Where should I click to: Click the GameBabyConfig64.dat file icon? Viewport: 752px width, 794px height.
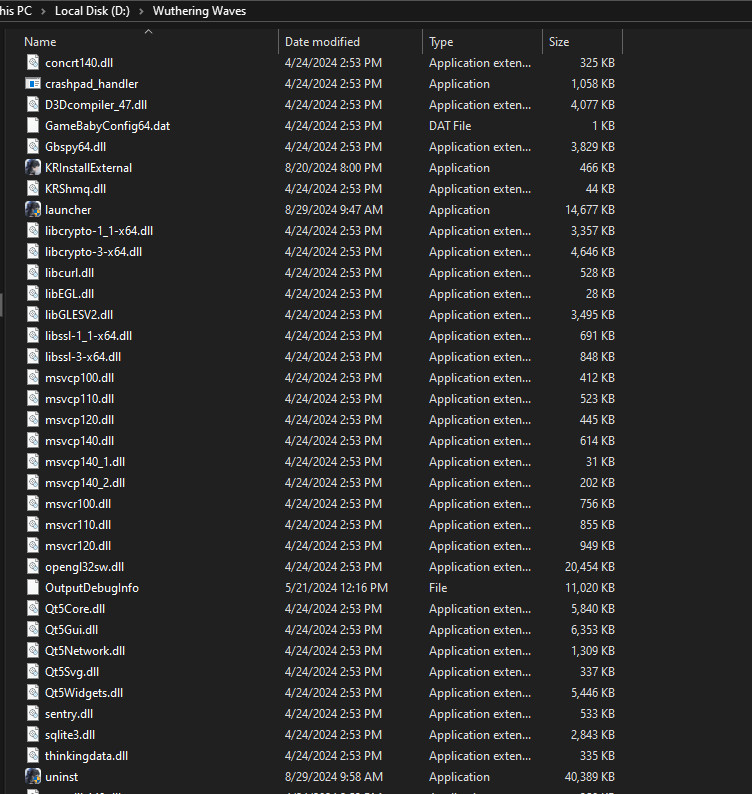[33, 126]
